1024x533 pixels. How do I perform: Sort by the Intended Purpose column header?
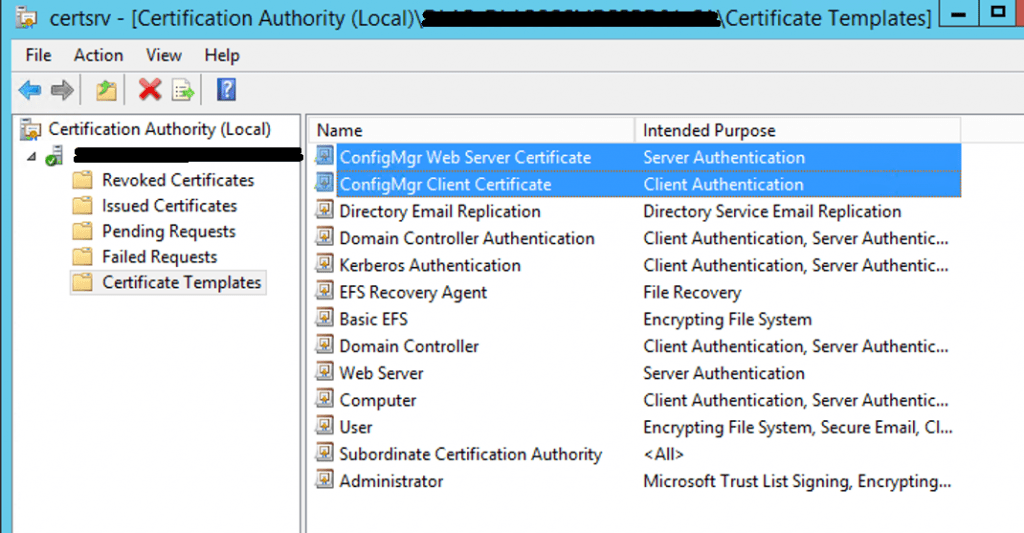point(797,130)
